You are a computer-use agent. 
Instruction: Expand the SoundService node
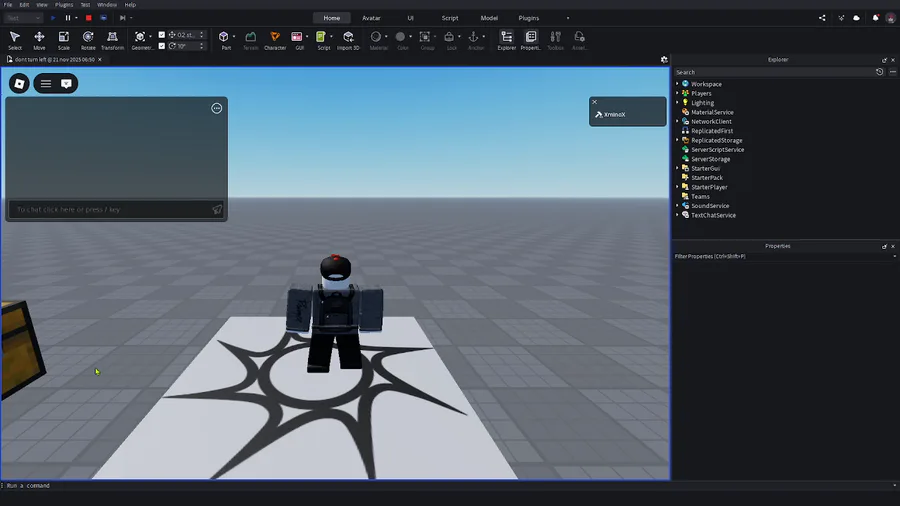[x=677, y=205]
